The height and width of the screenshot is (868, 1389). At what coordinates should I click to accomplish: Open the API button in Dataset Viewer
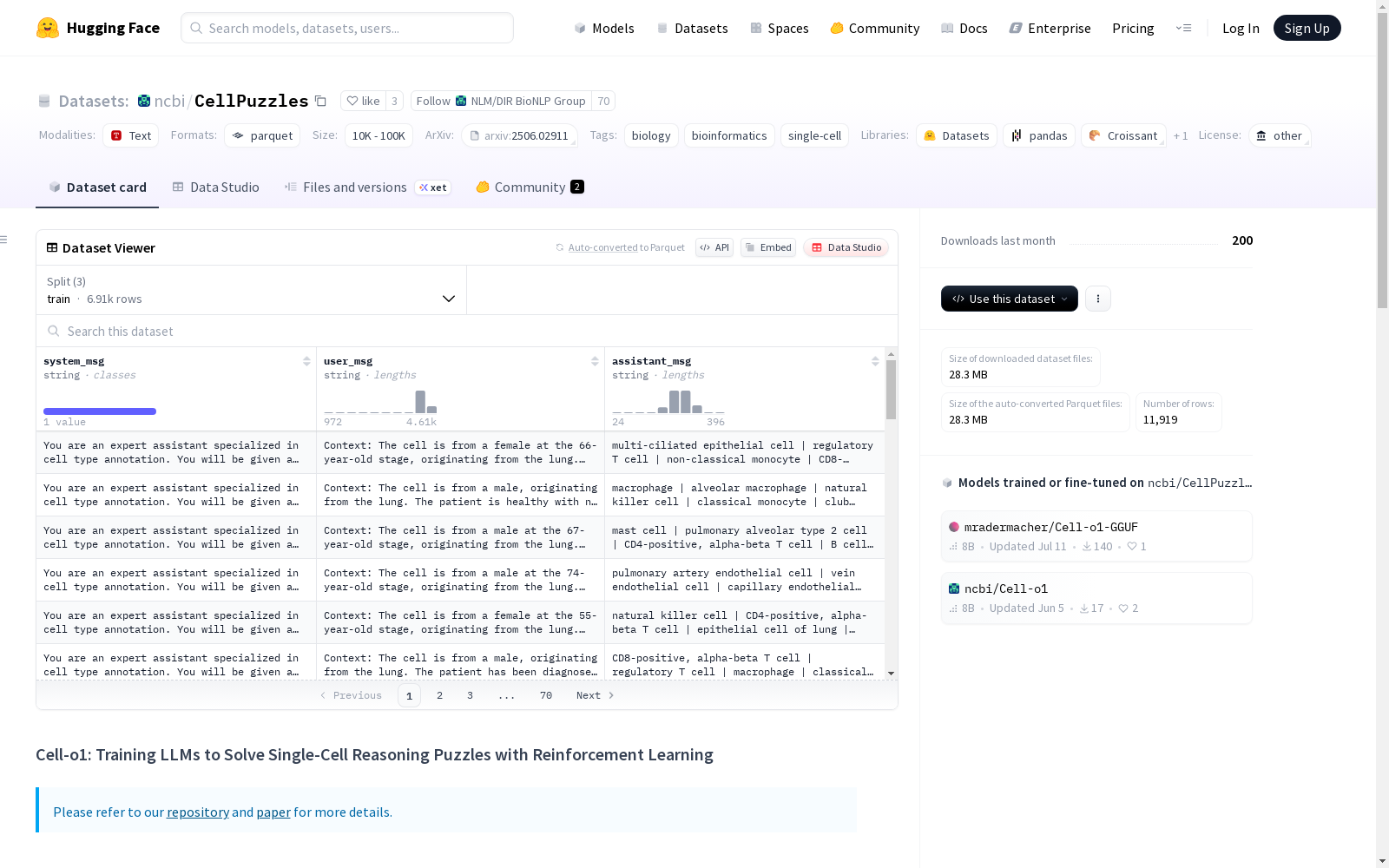714,247
